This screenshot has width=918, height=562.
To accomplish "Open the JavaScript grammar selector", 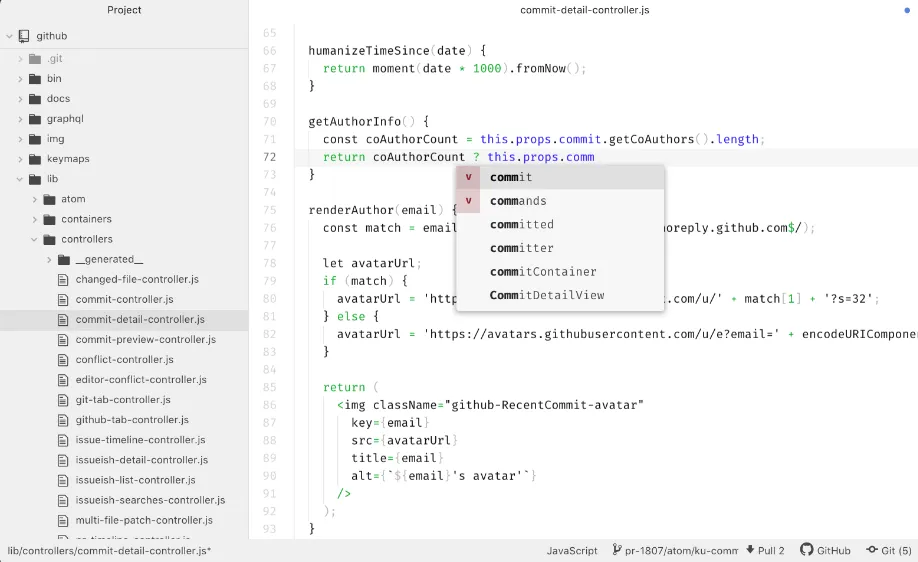I will tap(572, 550).
